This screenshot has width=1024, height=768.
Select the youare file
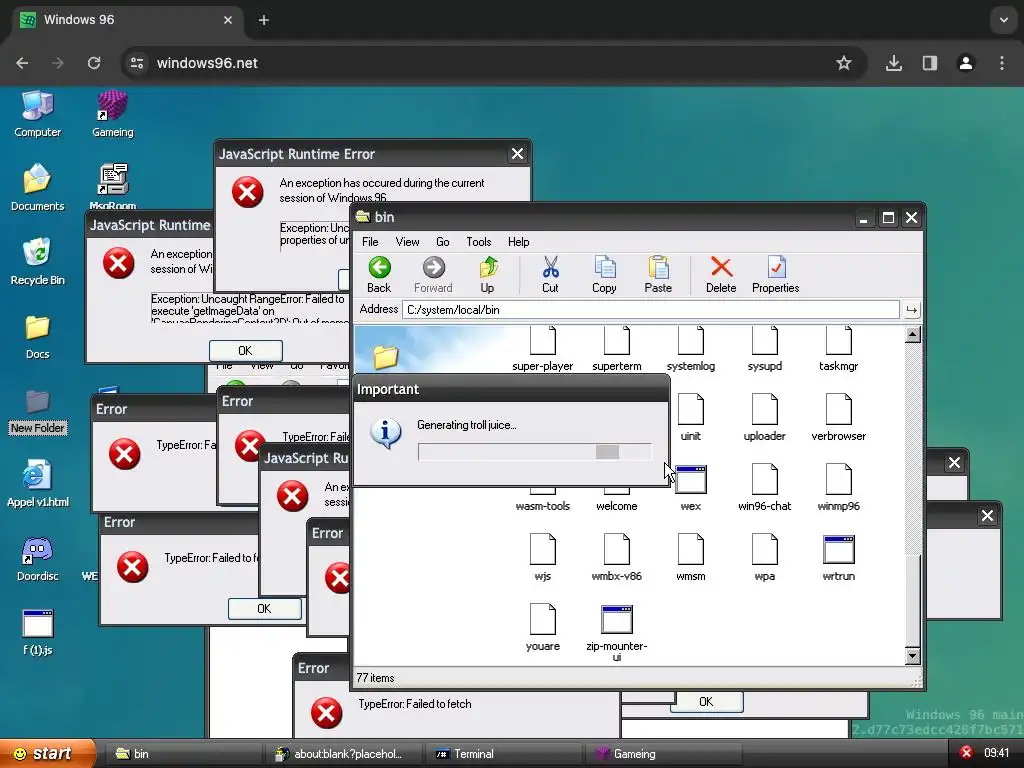click(x=543, y=628)
